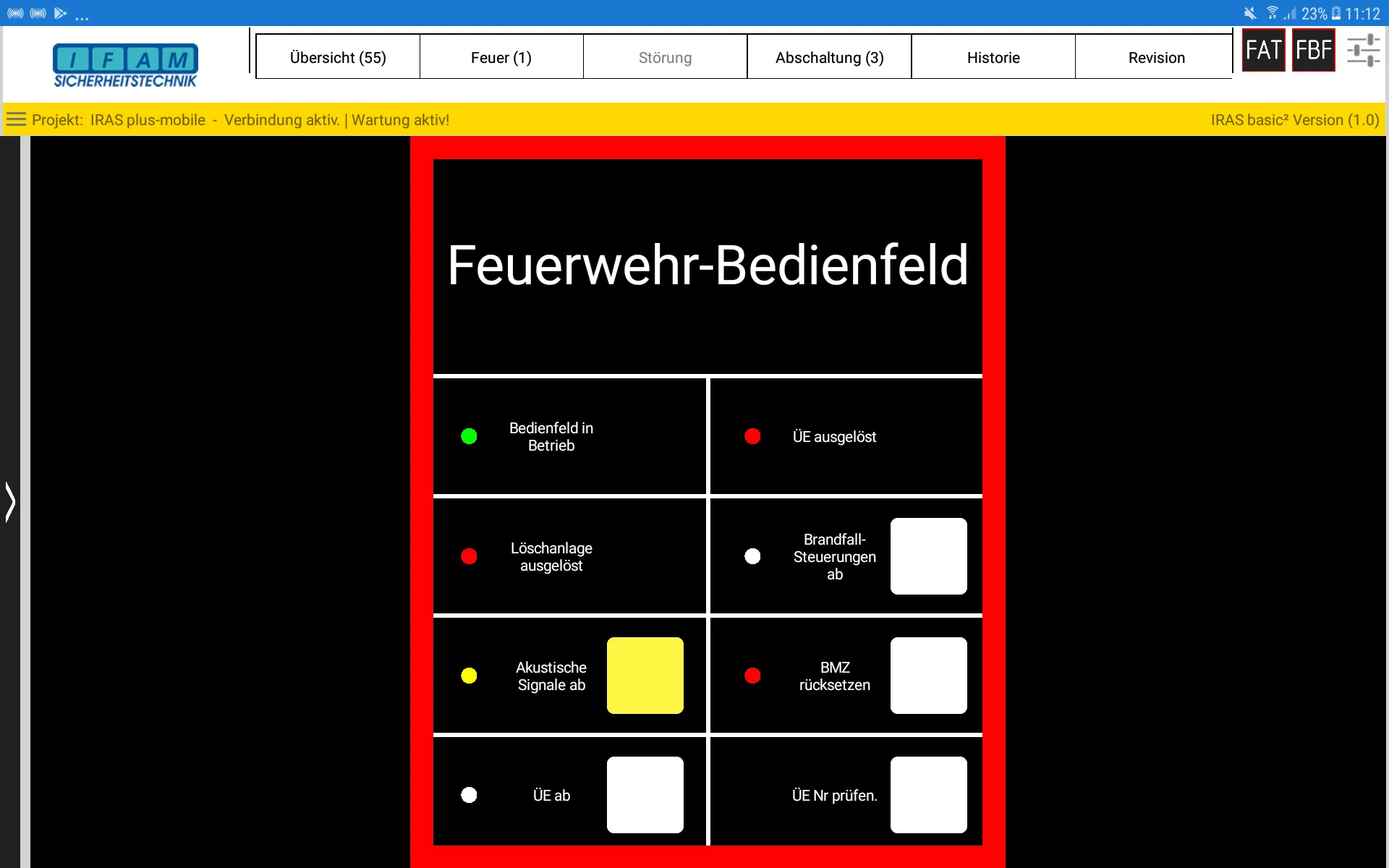1389x868 pixels.
Task: Click the Abschaltung (3) tab dropdown
Action: click(x=829, y=57)
